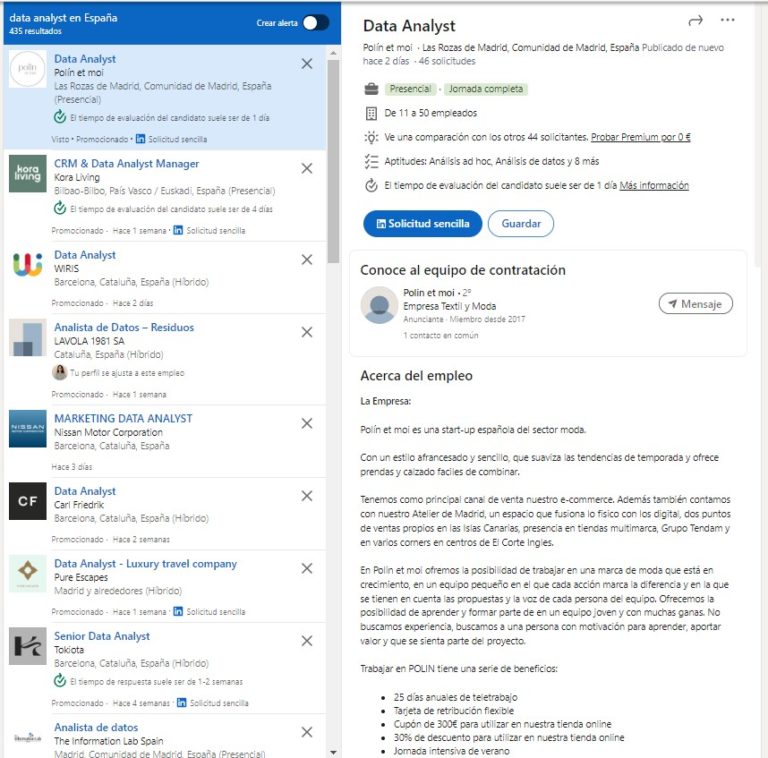This screenshot has width=768, height=758.
Task: Dismiss the CRM & Data Analyst Manager job
Action: click(307, 168)
